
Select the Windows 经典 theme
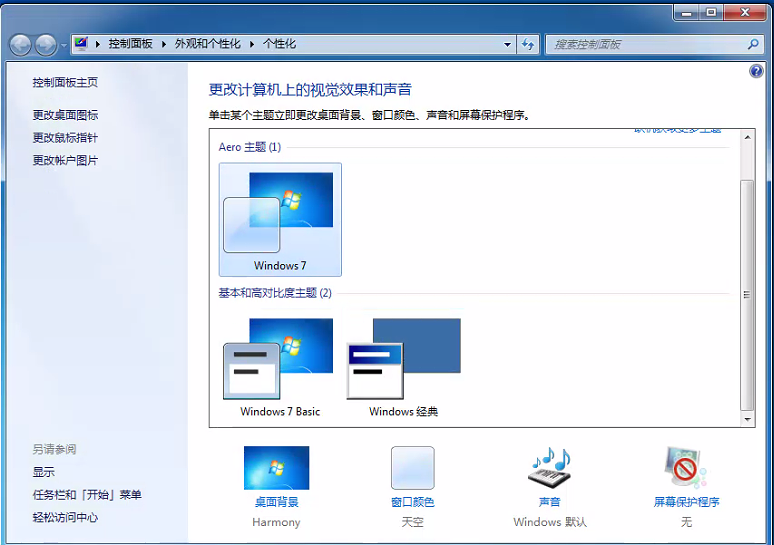[404, 367]
